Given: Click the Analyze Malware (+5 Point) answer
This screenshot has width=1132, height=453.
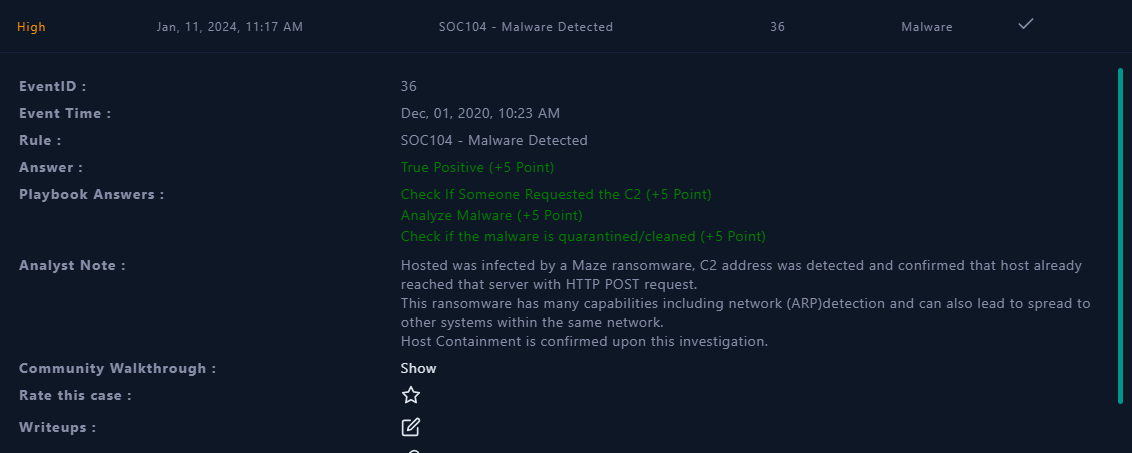Looking at the screenshot, I should click(492, 215).
